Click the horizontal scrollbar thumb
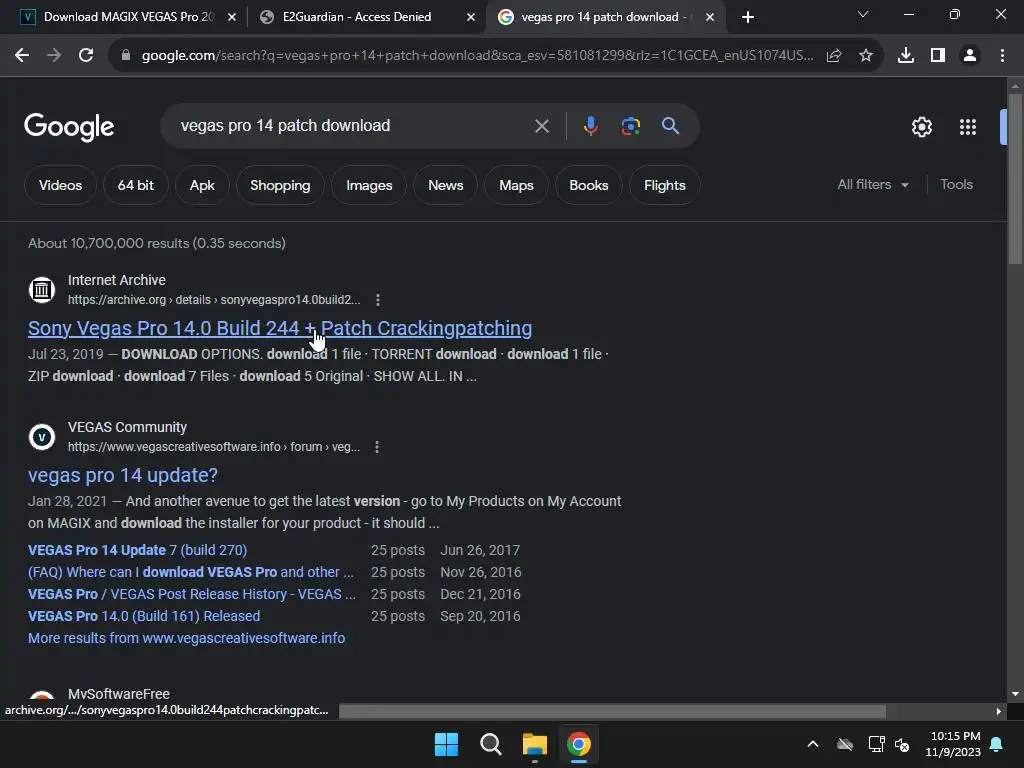The height and width of the screenshot is (768, 1024). click(612, 711)
